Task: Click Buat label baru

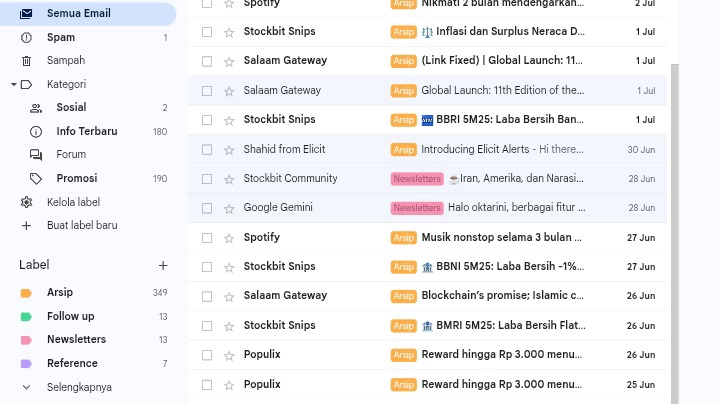Action: [82, 226]
